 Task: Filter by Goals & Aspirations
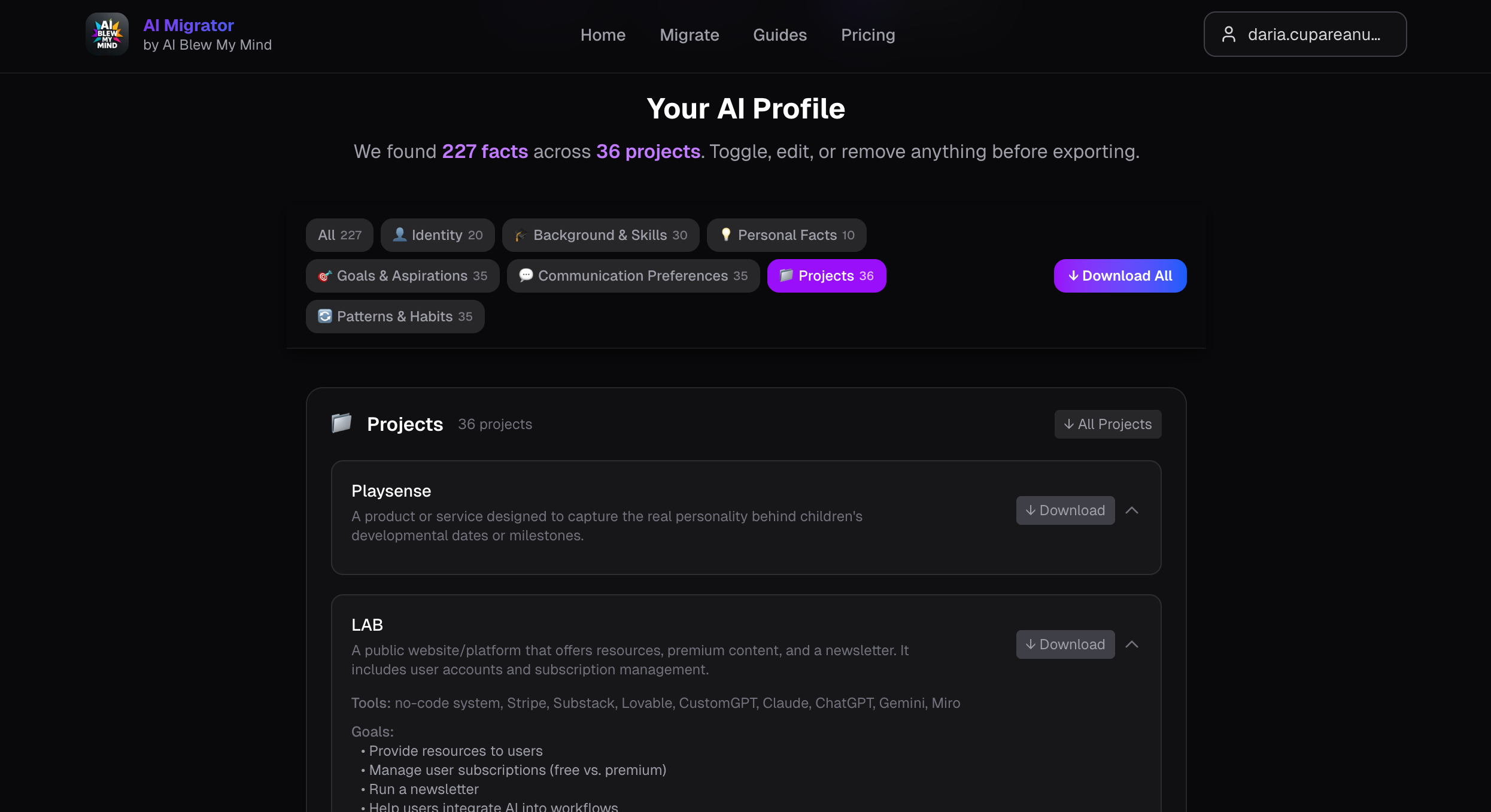click(x=402, y=276)
